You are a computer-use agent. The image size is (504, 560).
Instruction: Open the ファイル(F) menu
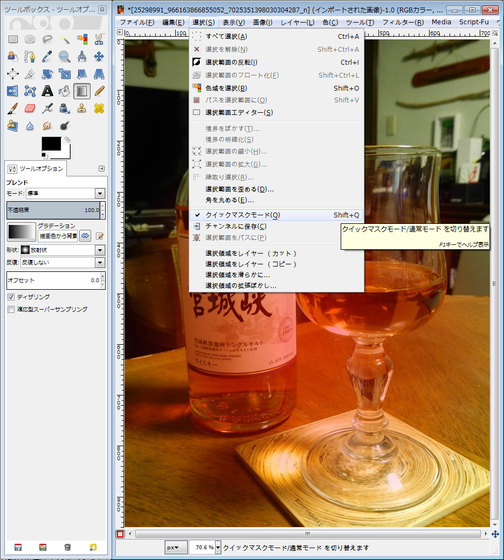tap(137, 22)
